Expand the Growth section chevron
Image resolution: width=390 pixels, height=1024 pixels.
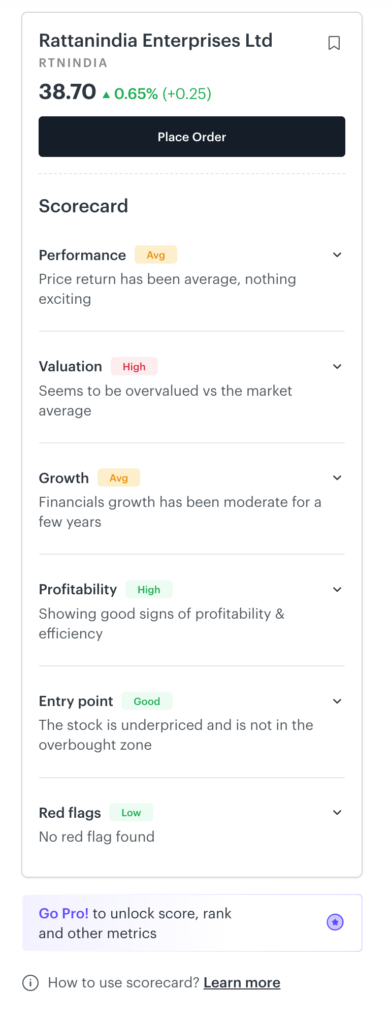tap(337, 478)
